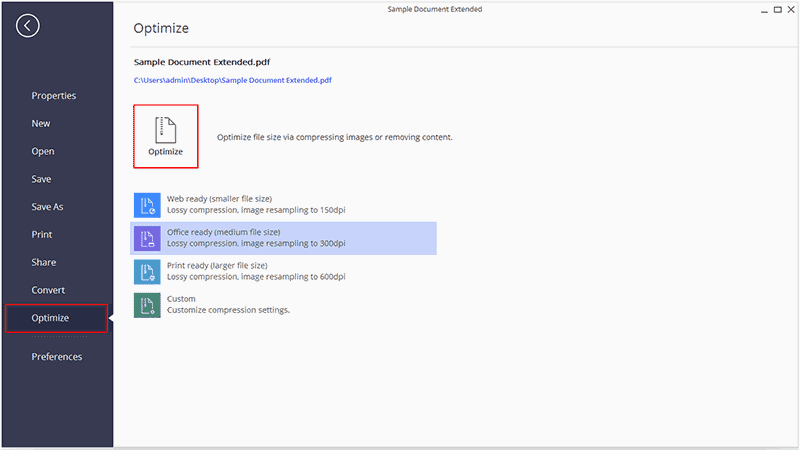Open the Print section

coord(42,234)
